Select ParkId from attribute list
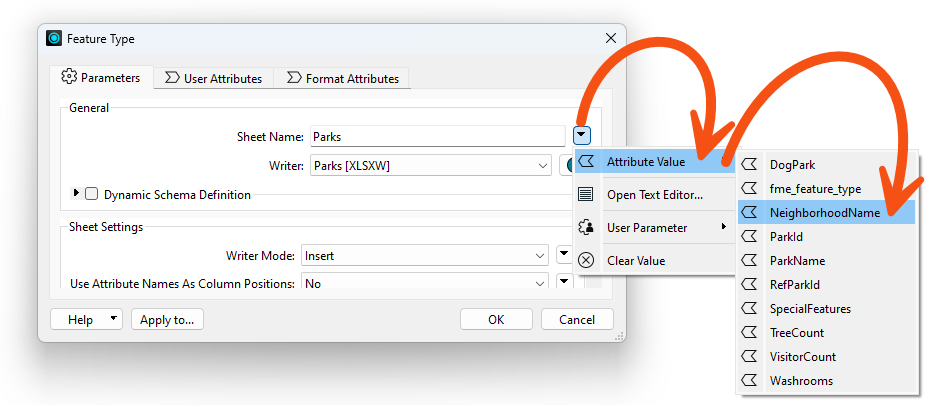This screenshot has width=930, height=405. pos(826,237)
